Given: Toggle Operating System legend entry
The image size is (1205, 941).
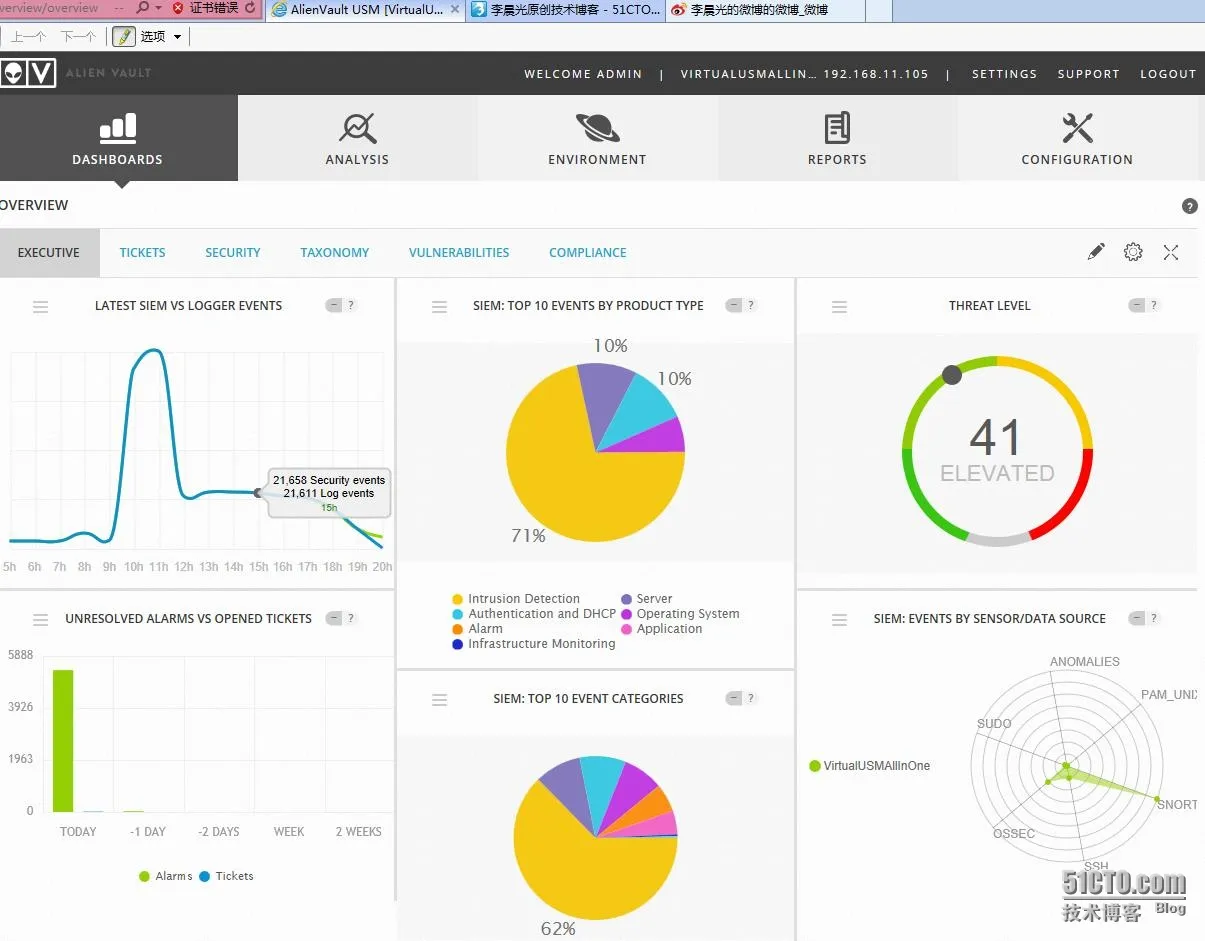Looking at the screenshot, I should pos(680,614).
